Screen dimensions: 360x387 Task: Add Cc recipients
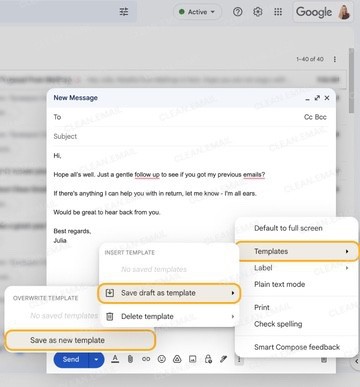click(308, 117)
